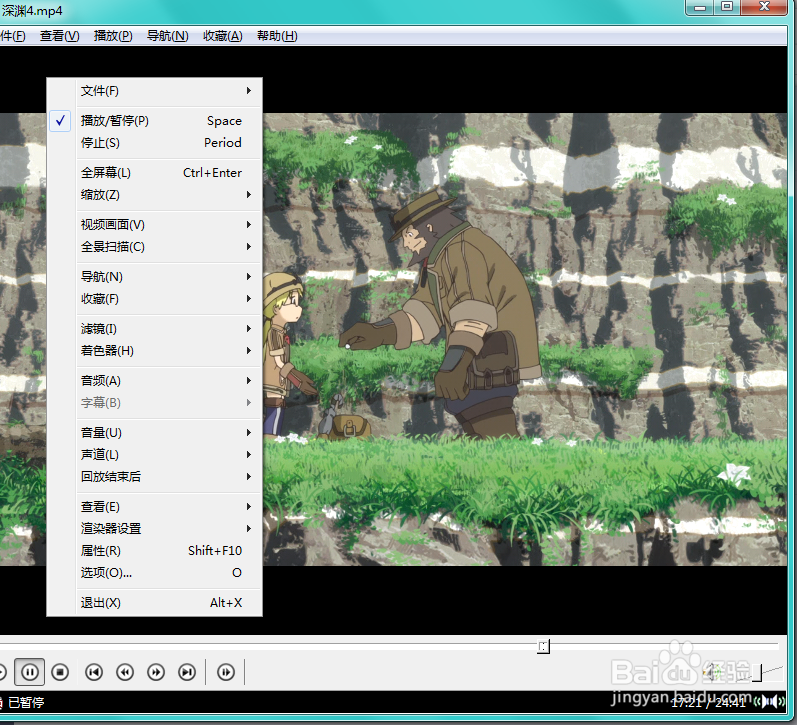Expand 导航(N) in the context menu
This screenshot has height=725, width=797.
point(155,277)
